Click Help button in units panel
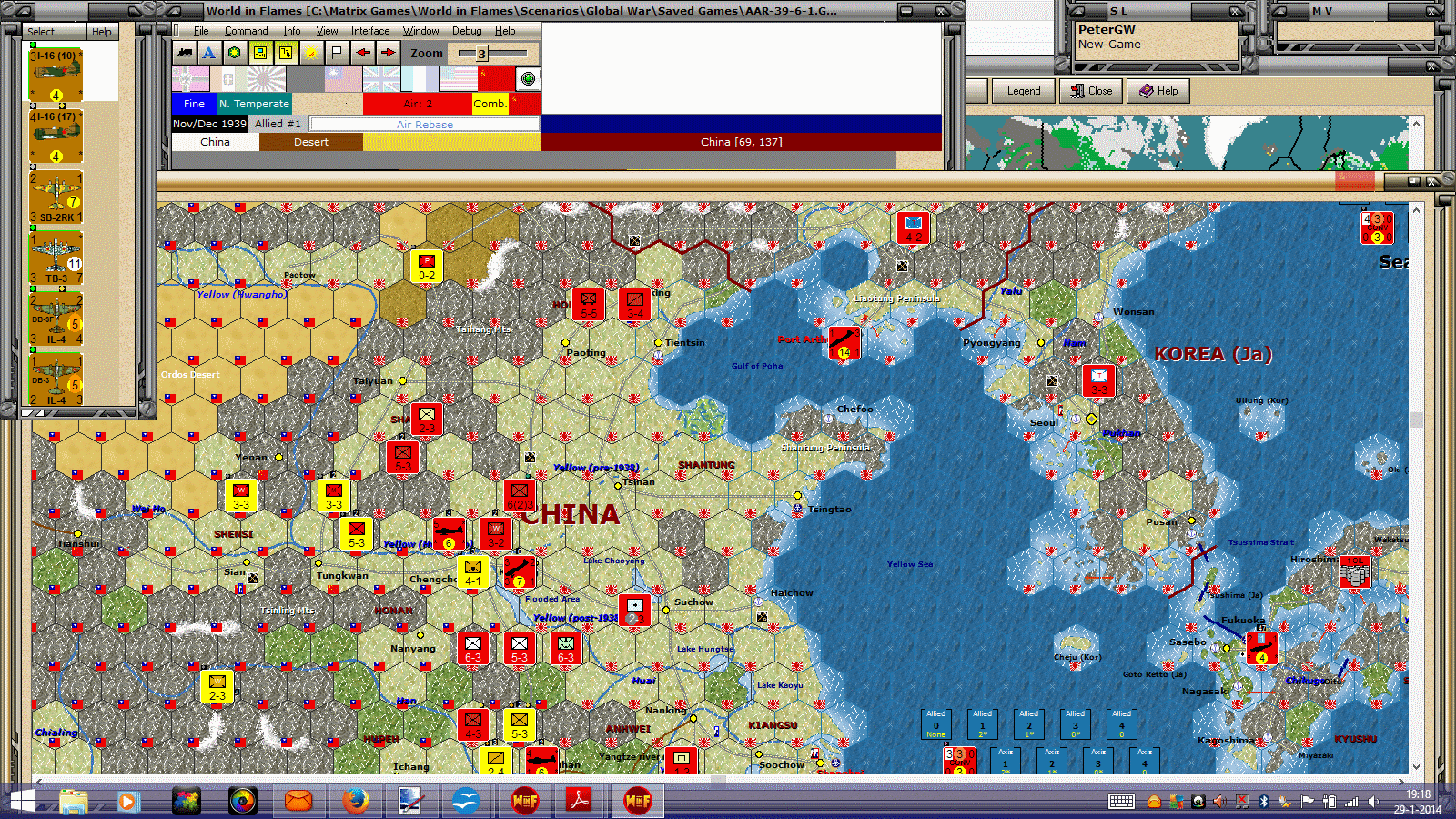The image size is (1456, 819). coord(102,31)
